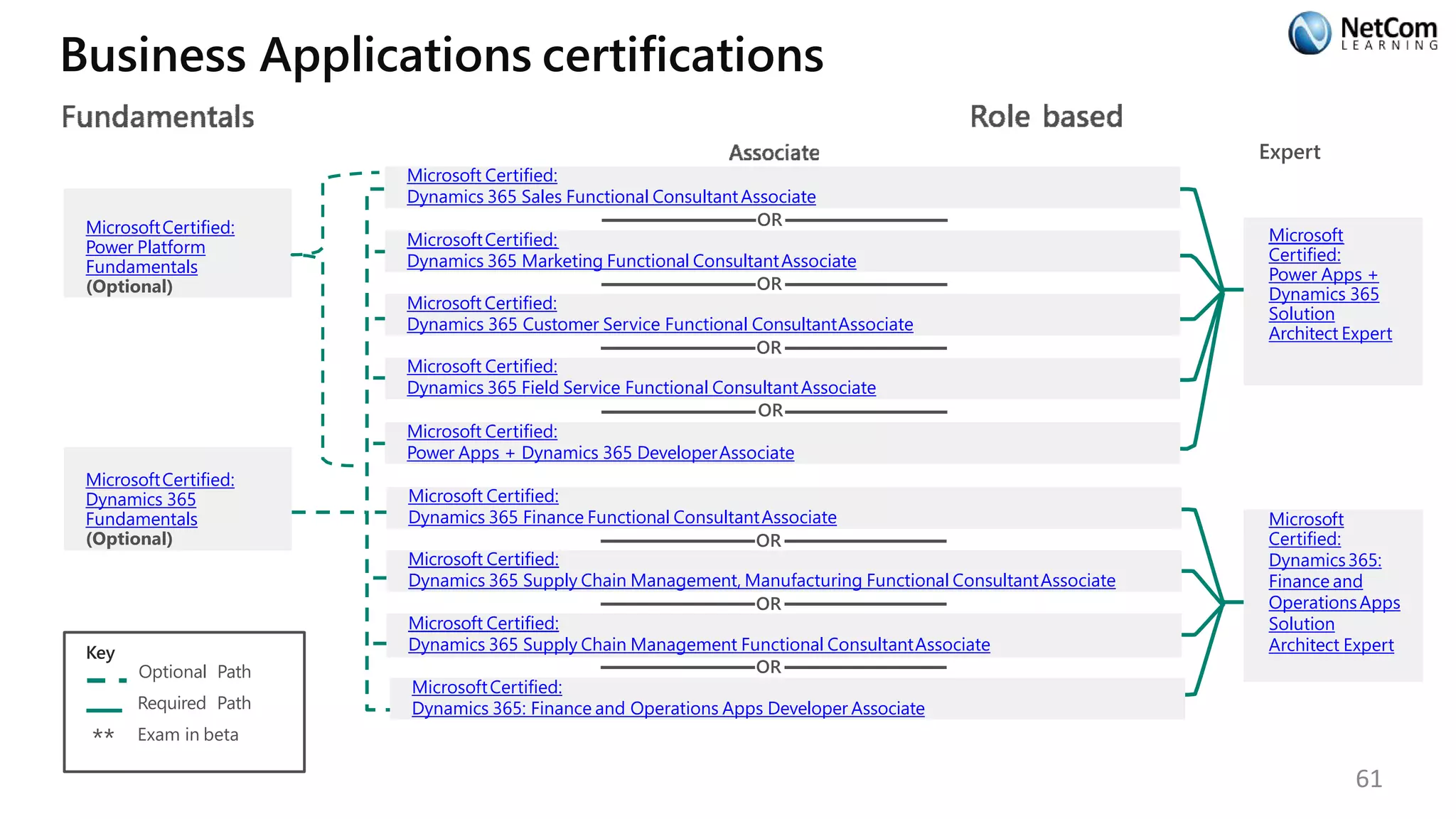Select the Key legend title

pyautogui.click(x=100, y=653)
